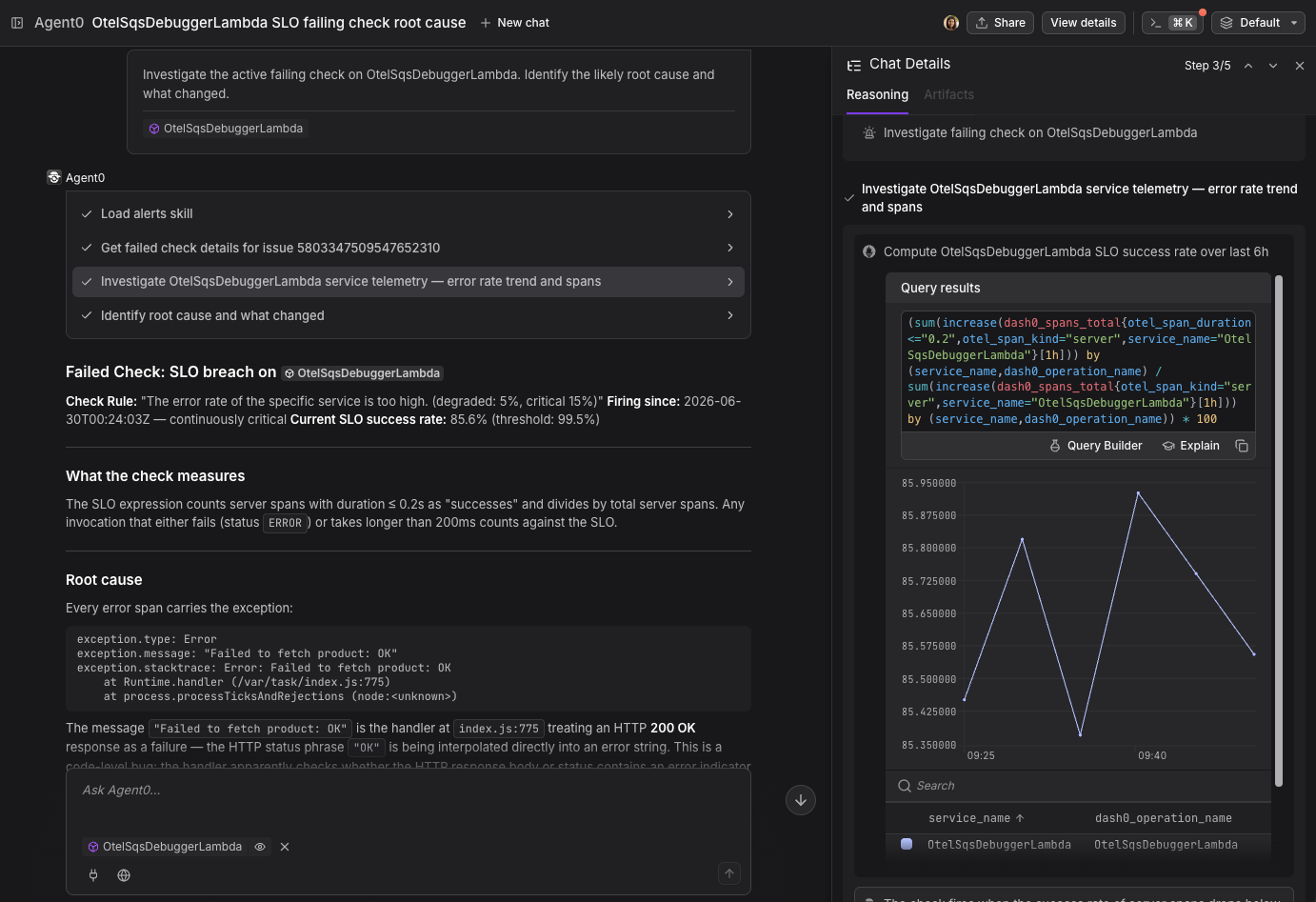Open OtelSqsDebuggerLambda link in Failed Check heading
1316x902 pixels.
coord(362,373)
